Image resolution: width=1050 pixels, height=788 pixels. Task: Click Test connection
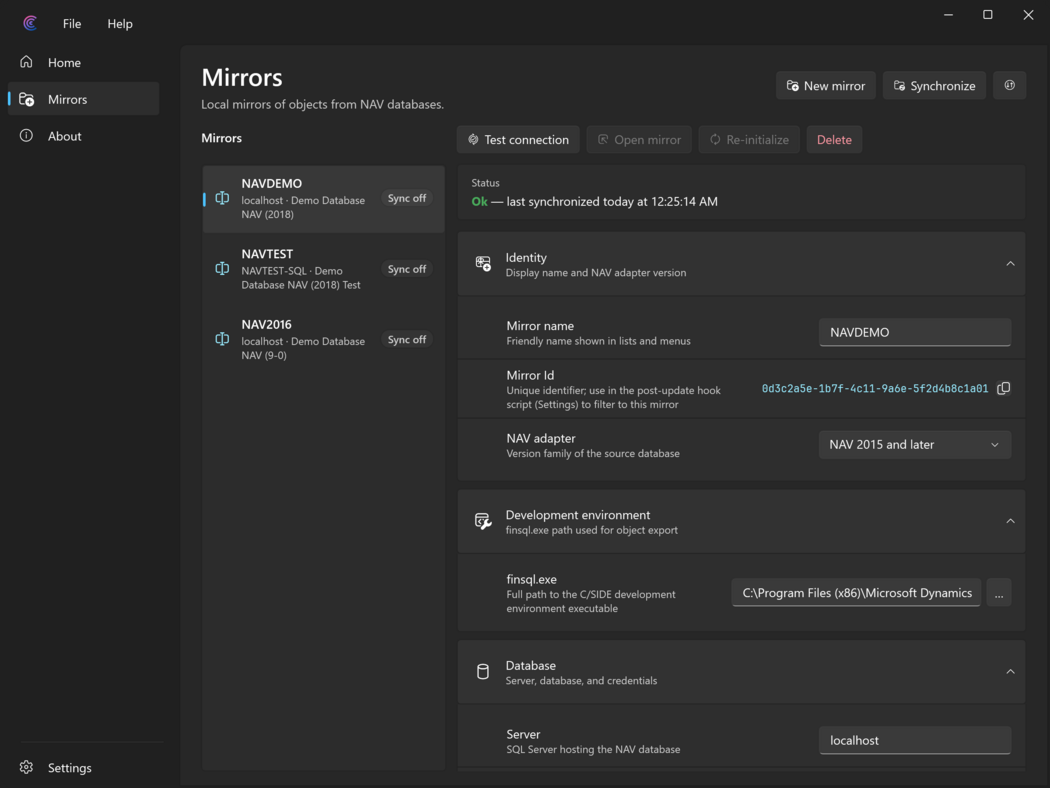click(x=518, y=139)
